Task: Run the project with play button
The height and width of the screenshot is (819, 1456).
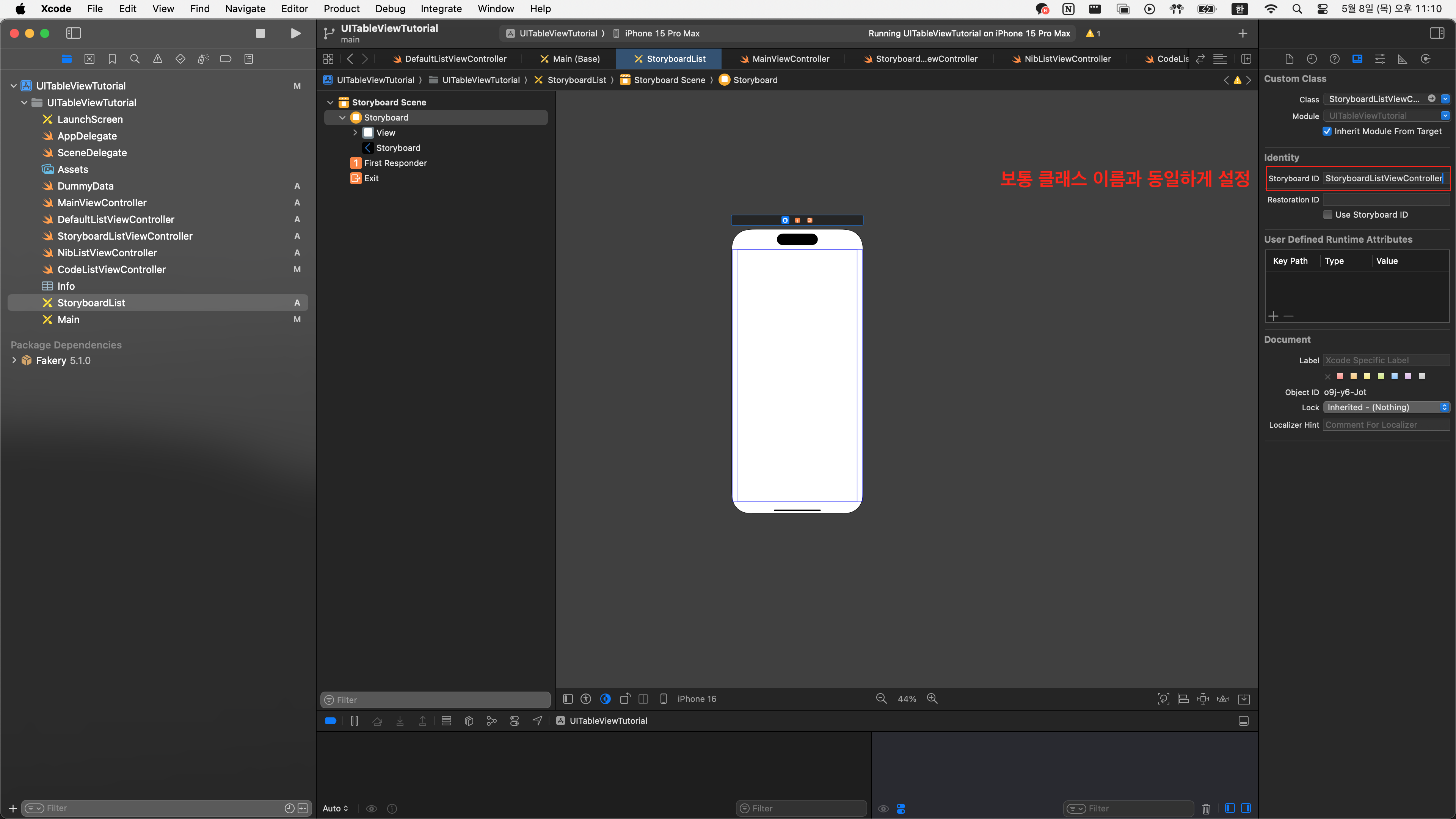Action: (296, 33)
